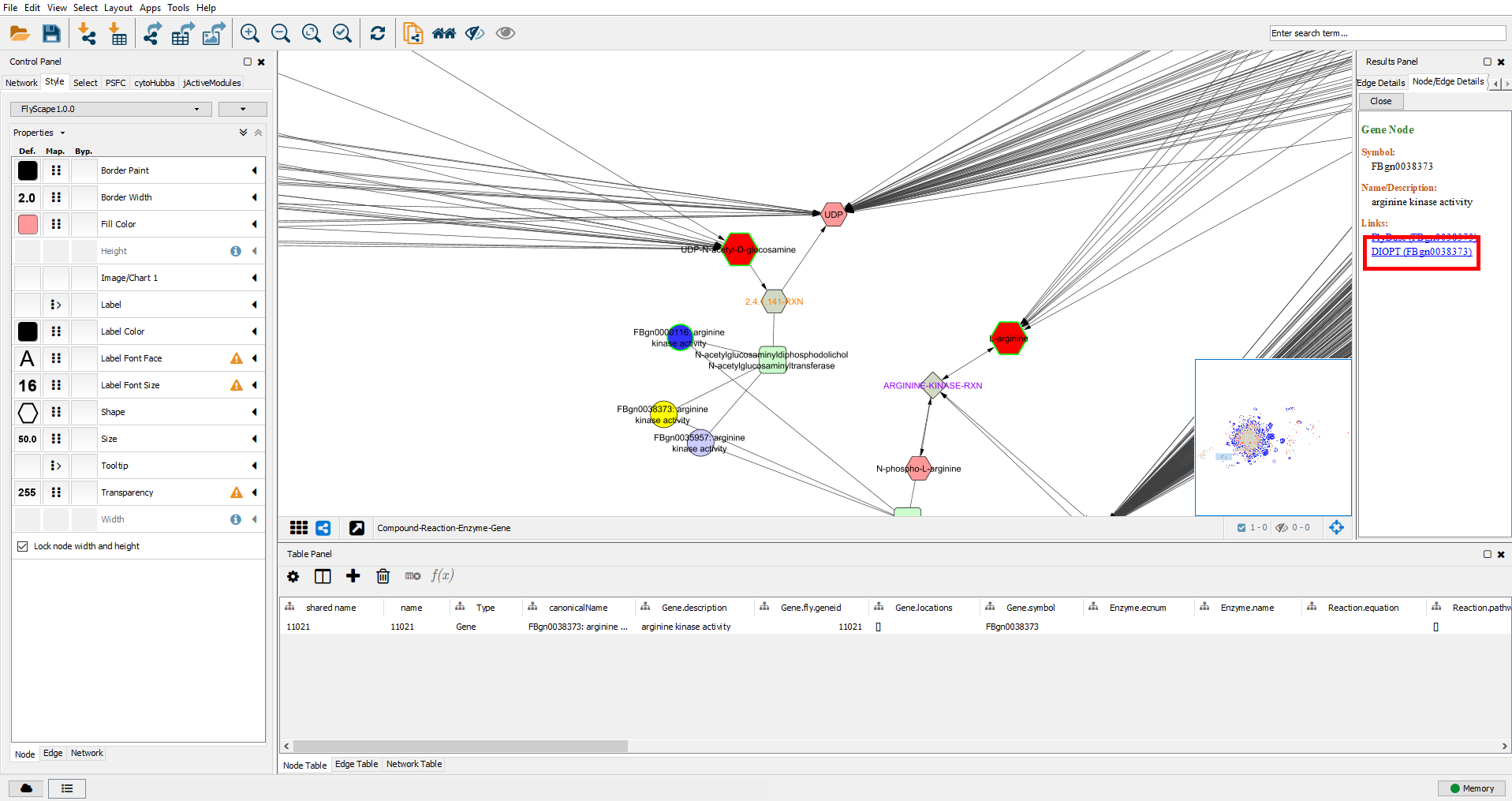Zoom in on network view
This screenshot has width=1512, height=801.
(250, 33)
